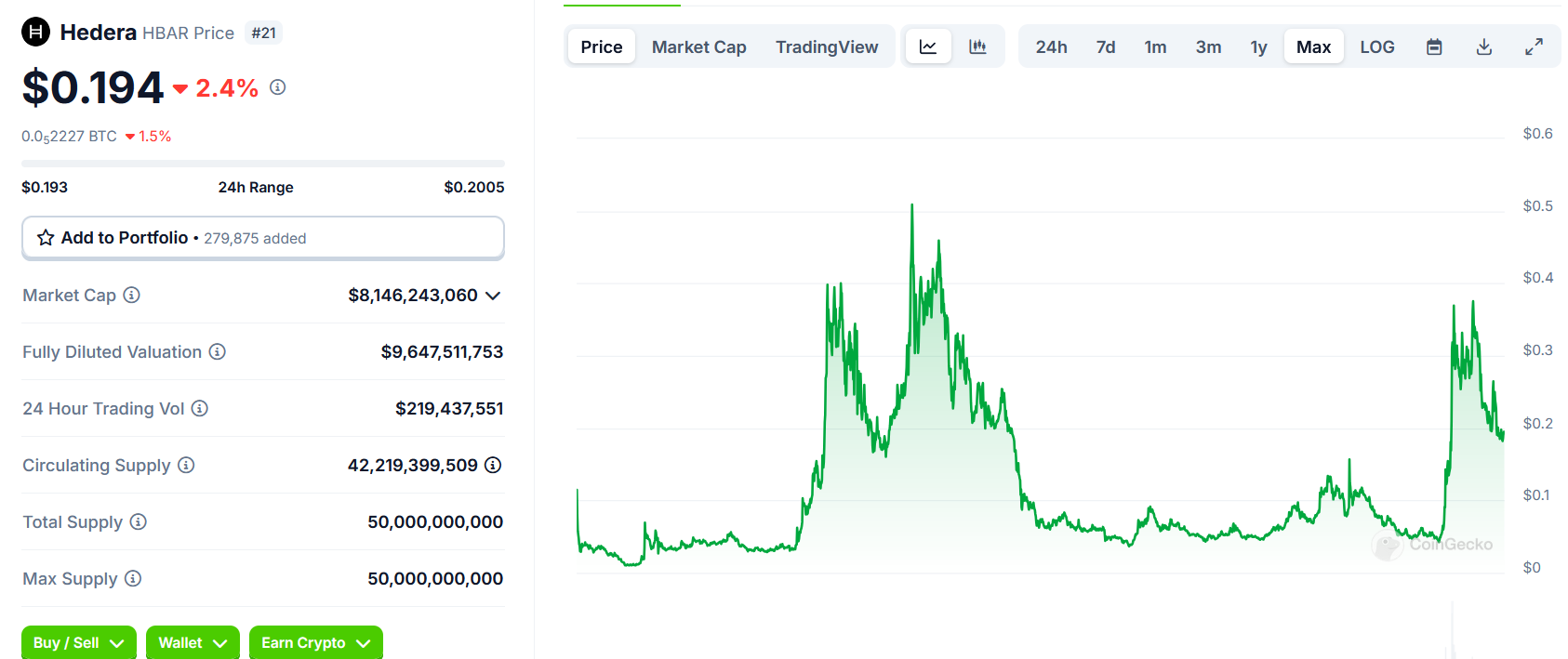The width and height of the screenshot is (1568, 659).
Task: Show Total Supply info icon
Action: 139,521
